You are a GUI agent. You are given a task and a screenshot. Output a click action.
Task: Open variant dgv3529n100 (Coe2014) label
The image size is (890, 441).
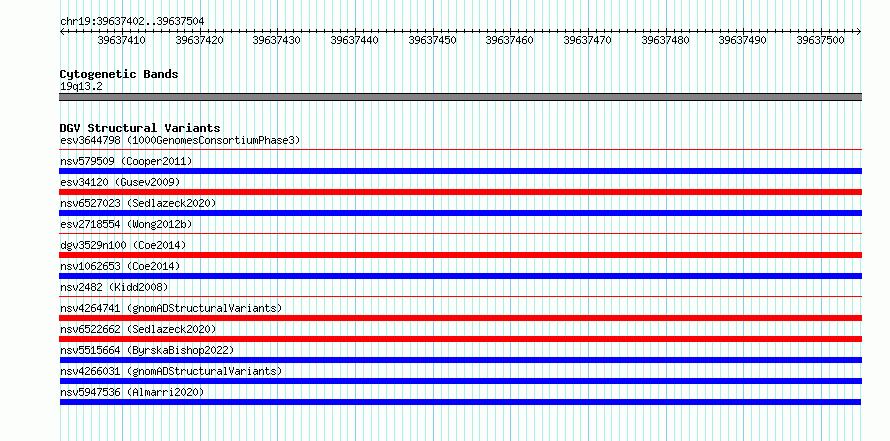click(123, 245)
